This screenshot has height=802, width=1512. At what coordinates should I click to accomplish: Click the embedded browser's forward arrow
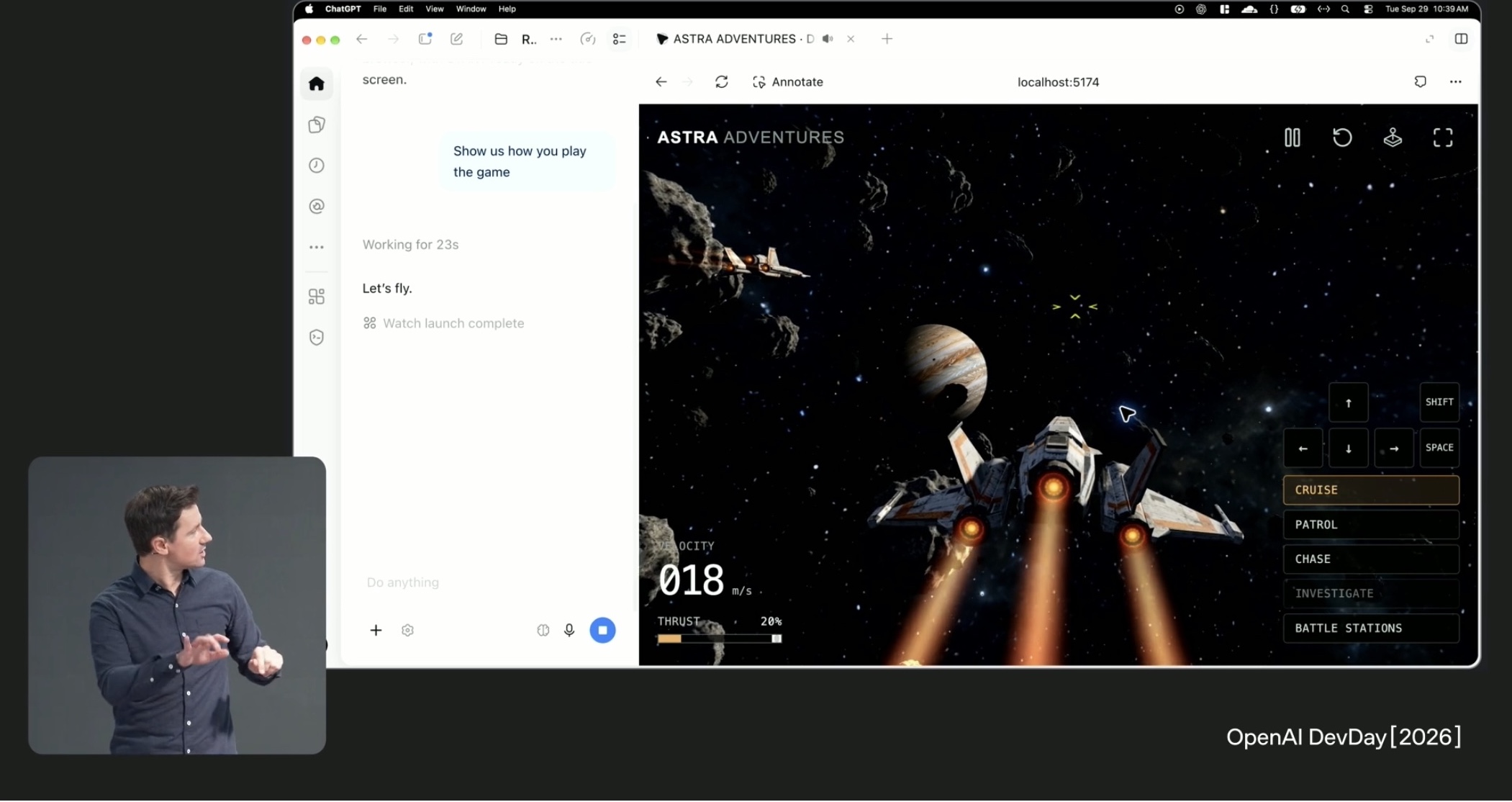(x=687, y=82)
